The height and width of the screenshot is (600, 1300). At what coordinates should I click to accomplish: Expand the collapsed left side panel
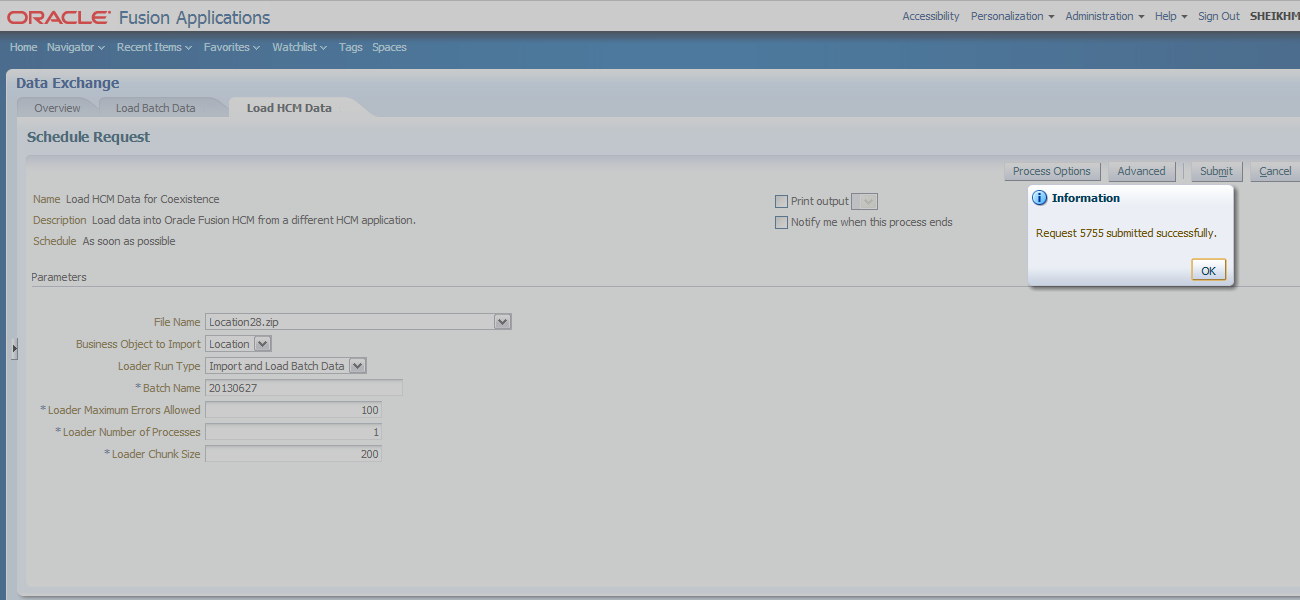click(x=14, y=348)
